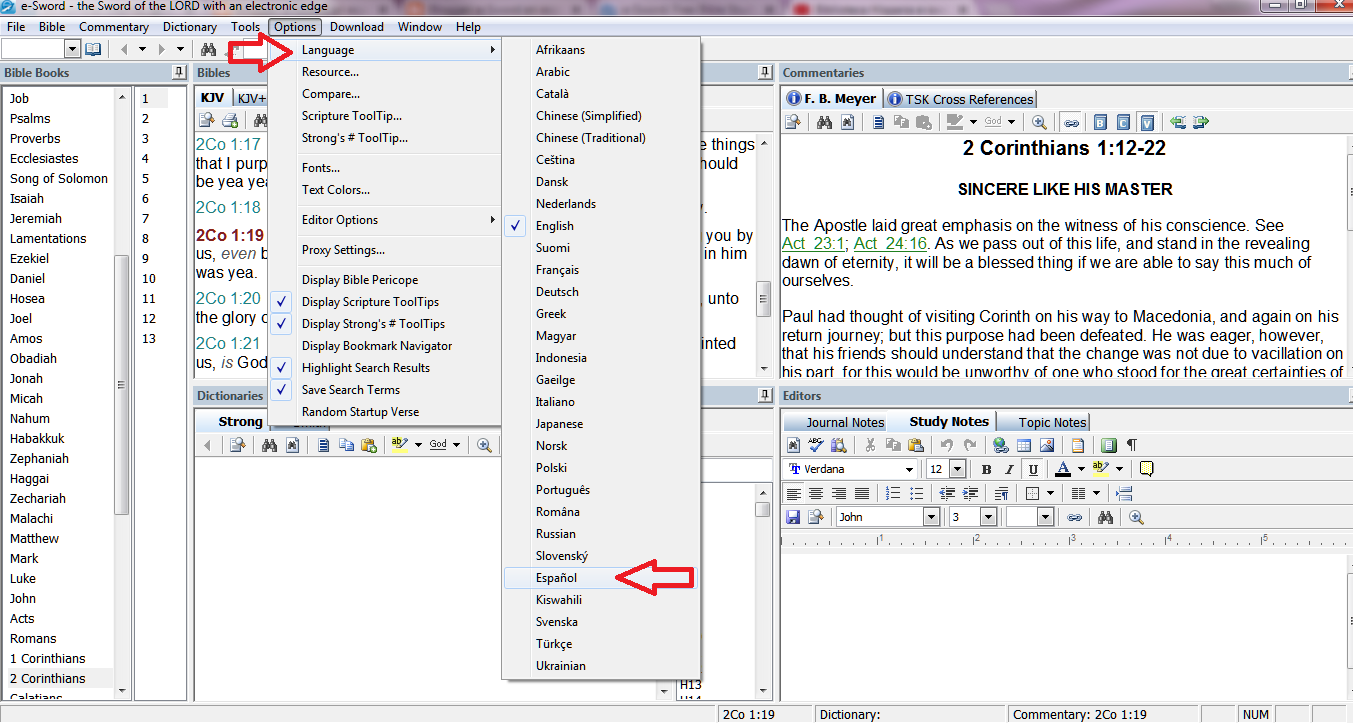The width and height of the screenshot is (1353, 723).
Task: Apply italic formatting in the editor
Action: 1009,469
